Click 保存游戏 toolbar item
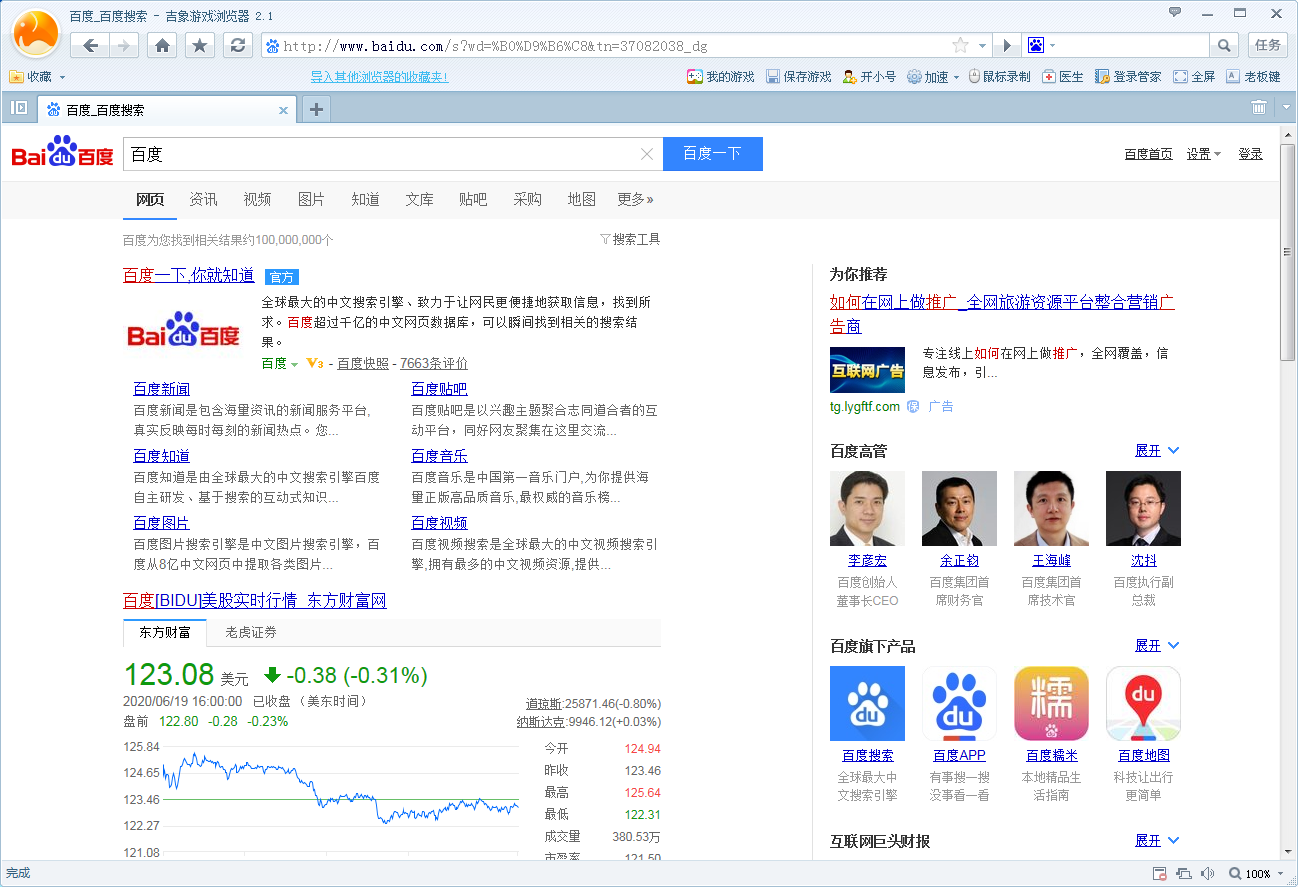 pyautogui.click(x=799, y=77)
